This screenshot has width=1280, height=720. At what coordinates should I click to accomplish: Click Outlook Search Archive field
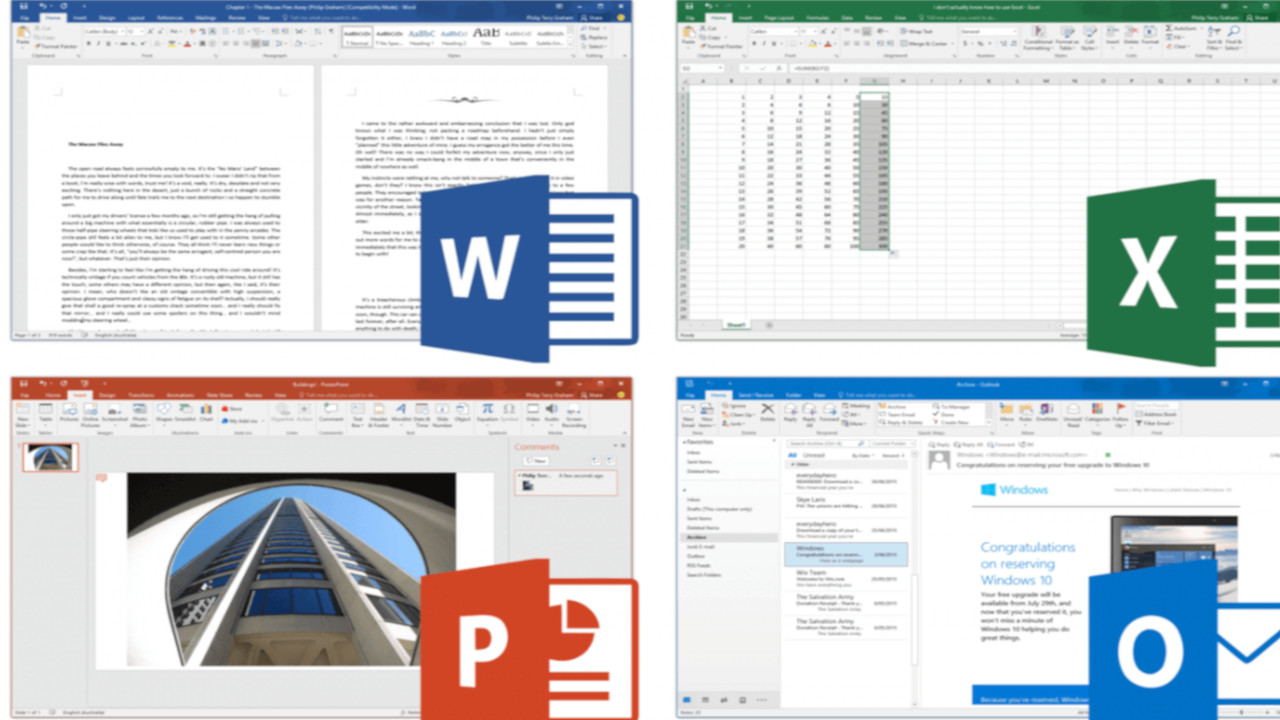point(826,443)
